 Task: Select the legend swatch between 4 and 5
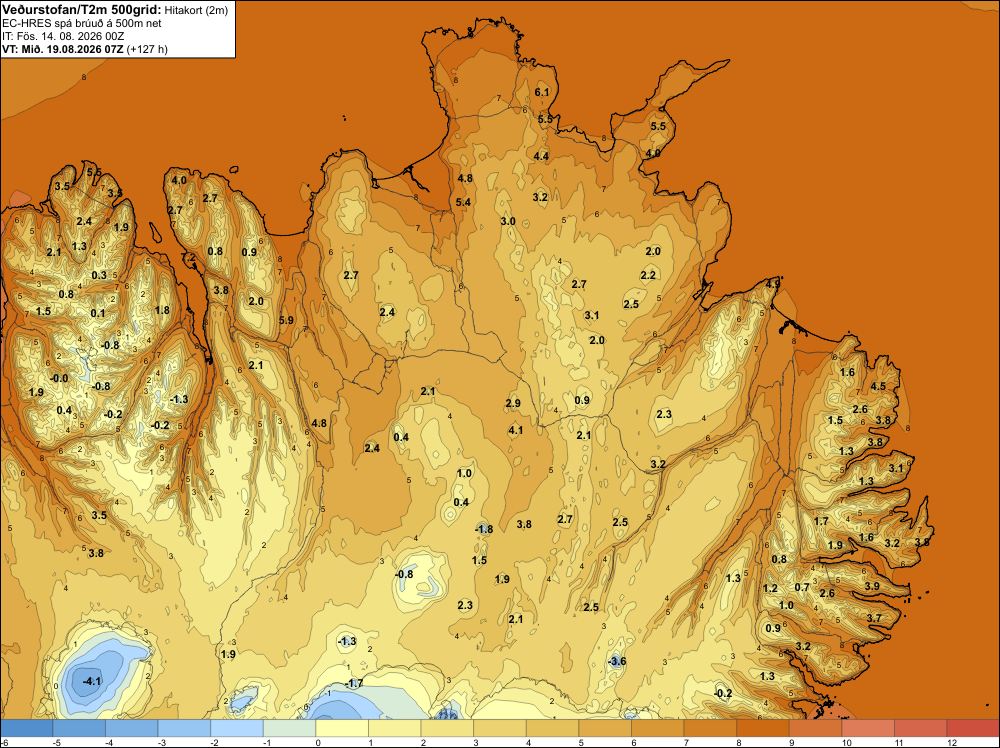click(552, 728)
